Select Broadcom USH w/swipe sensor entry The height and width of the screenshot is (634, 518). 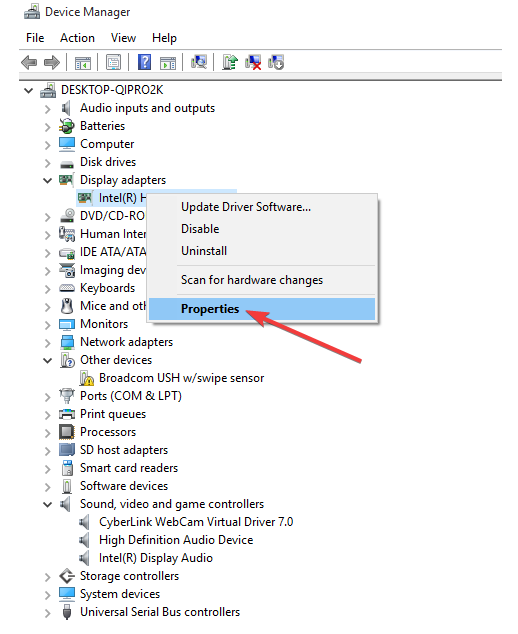point(182,378)
